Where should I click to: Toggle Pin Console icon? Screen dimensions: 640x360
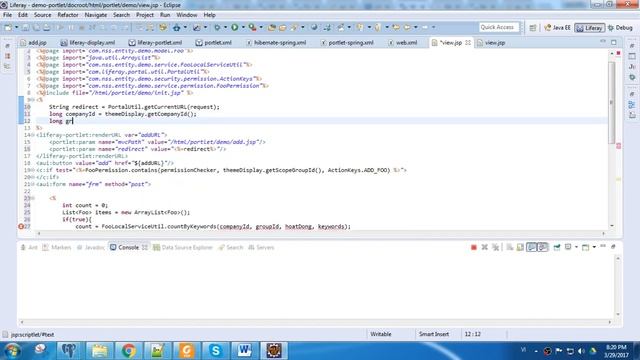(557, 247)
